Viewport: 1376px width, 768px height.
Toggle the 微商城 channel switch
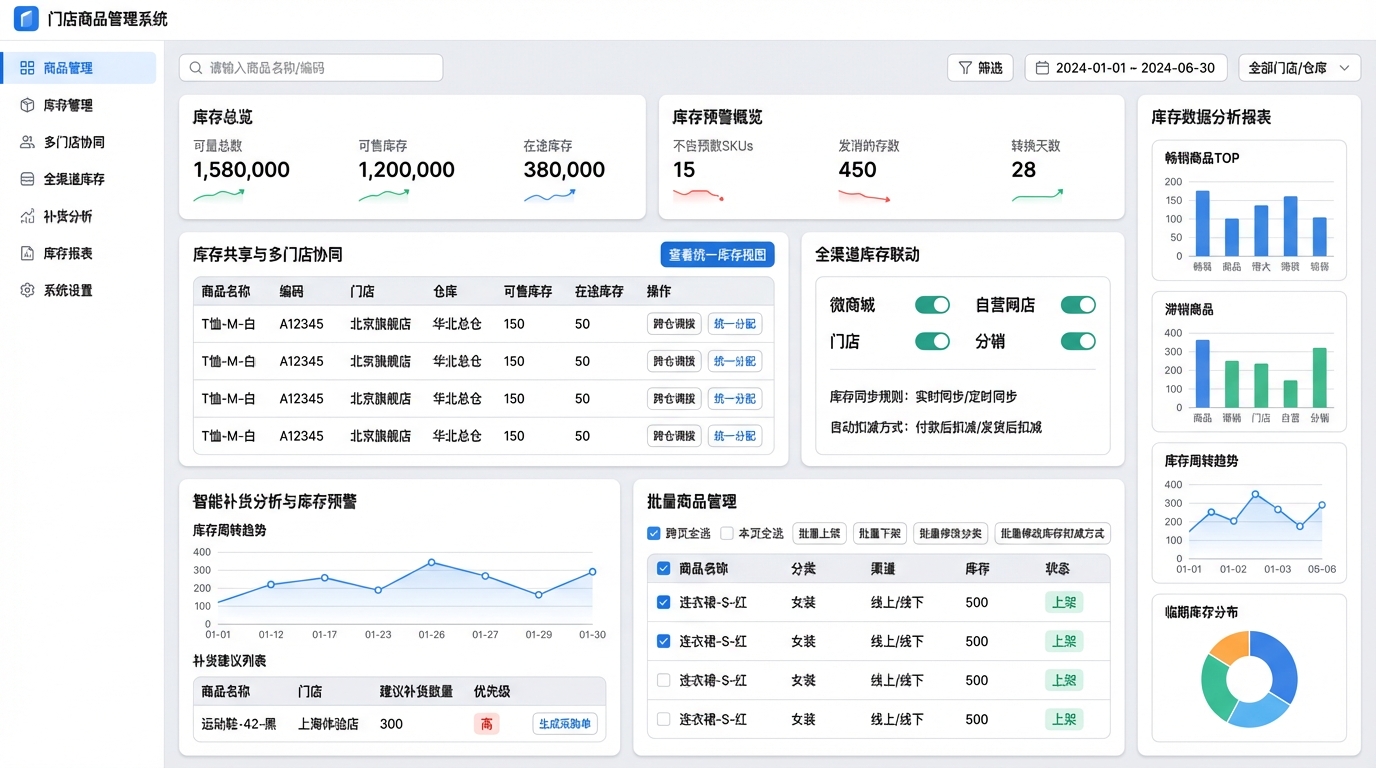point(932,305)
